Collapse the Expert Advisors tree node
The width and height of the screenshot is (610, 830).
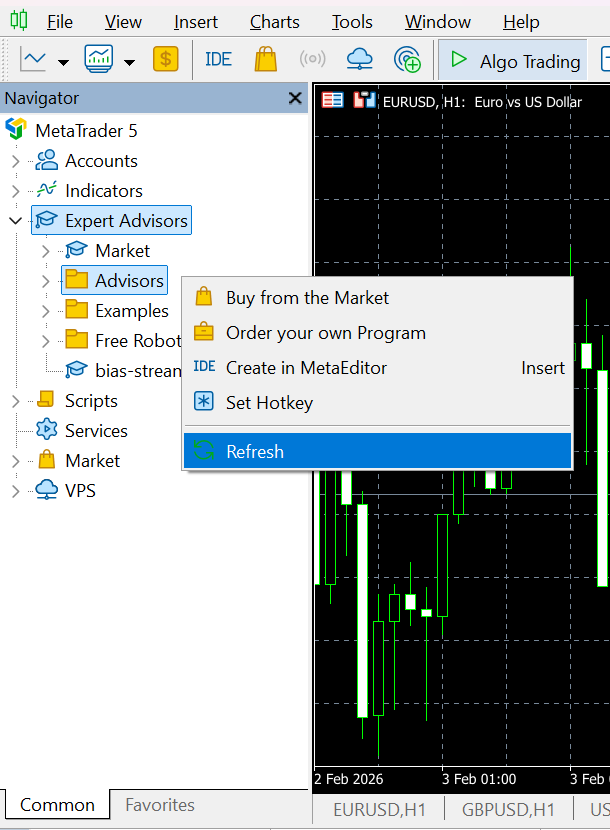pyautogui.click(x=15, y=221)
